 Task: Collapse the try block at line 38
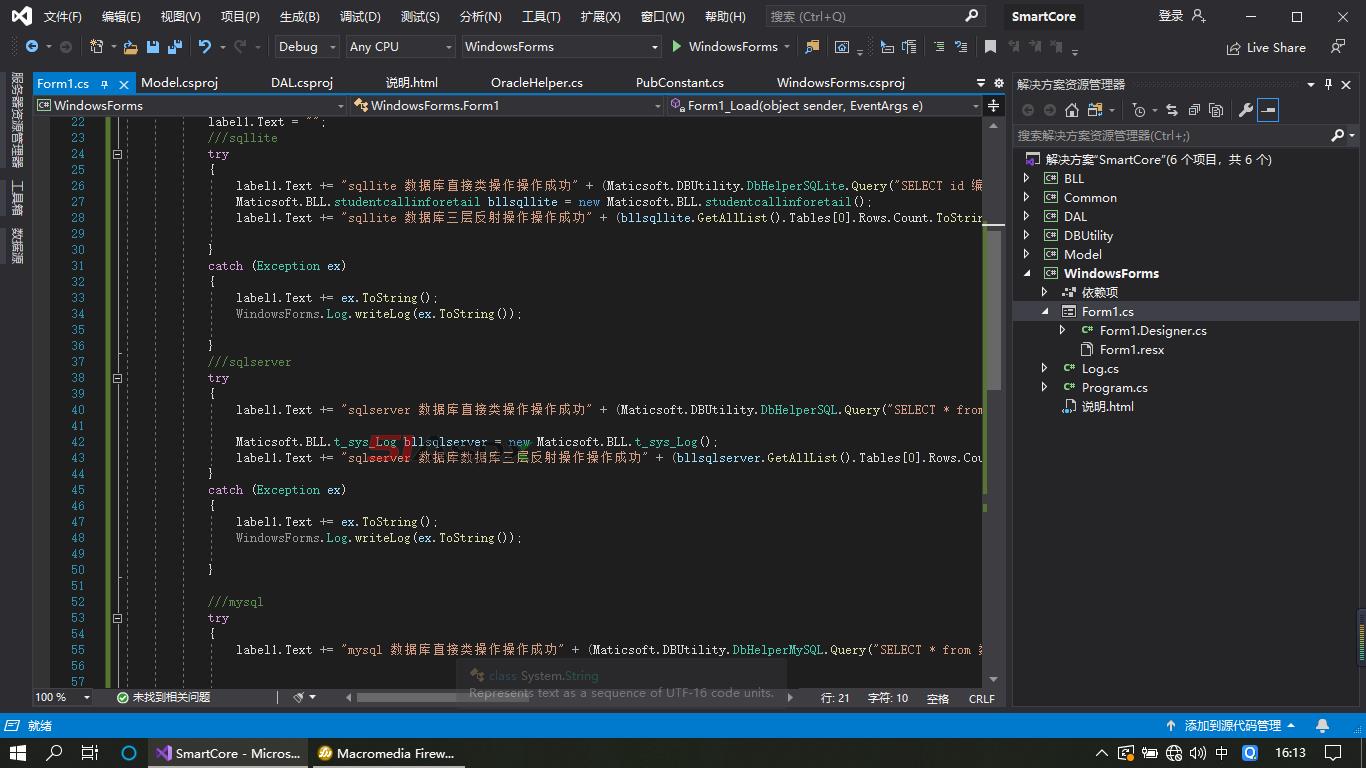(x=117, y=378)
